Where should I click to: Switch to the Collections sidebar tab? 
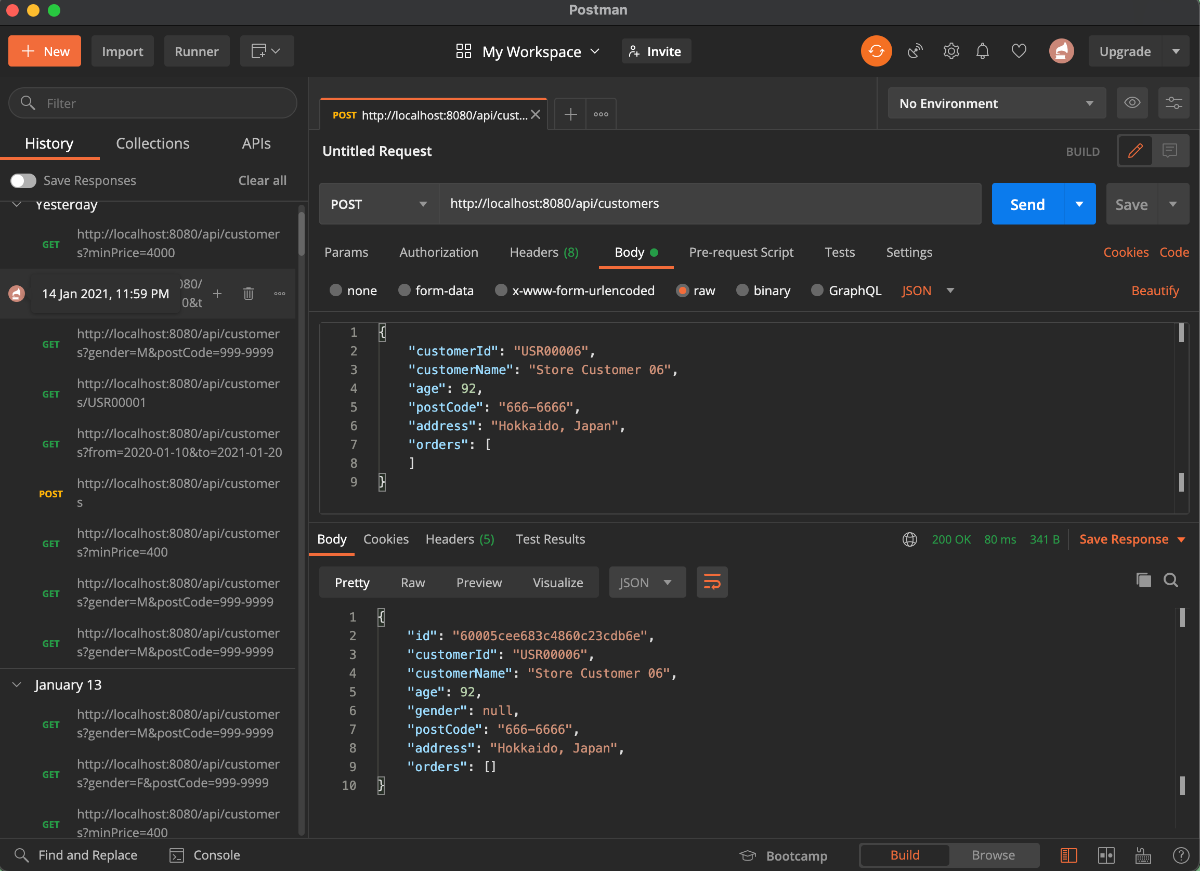pos(152,143)
